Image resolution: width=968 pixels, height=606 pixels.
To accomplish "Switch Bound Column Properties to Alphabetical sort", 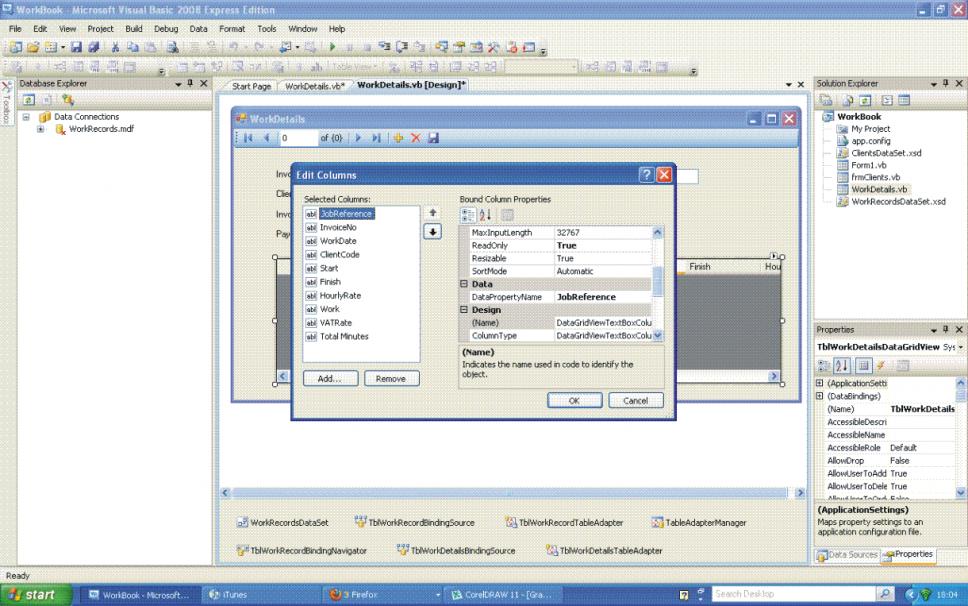I will point(485,215).
